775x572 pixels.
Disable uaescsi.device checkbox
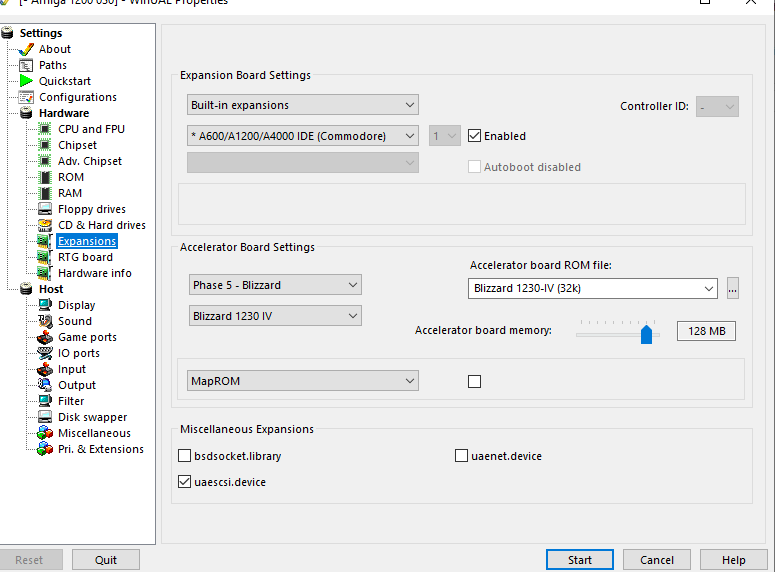[184, 482]
